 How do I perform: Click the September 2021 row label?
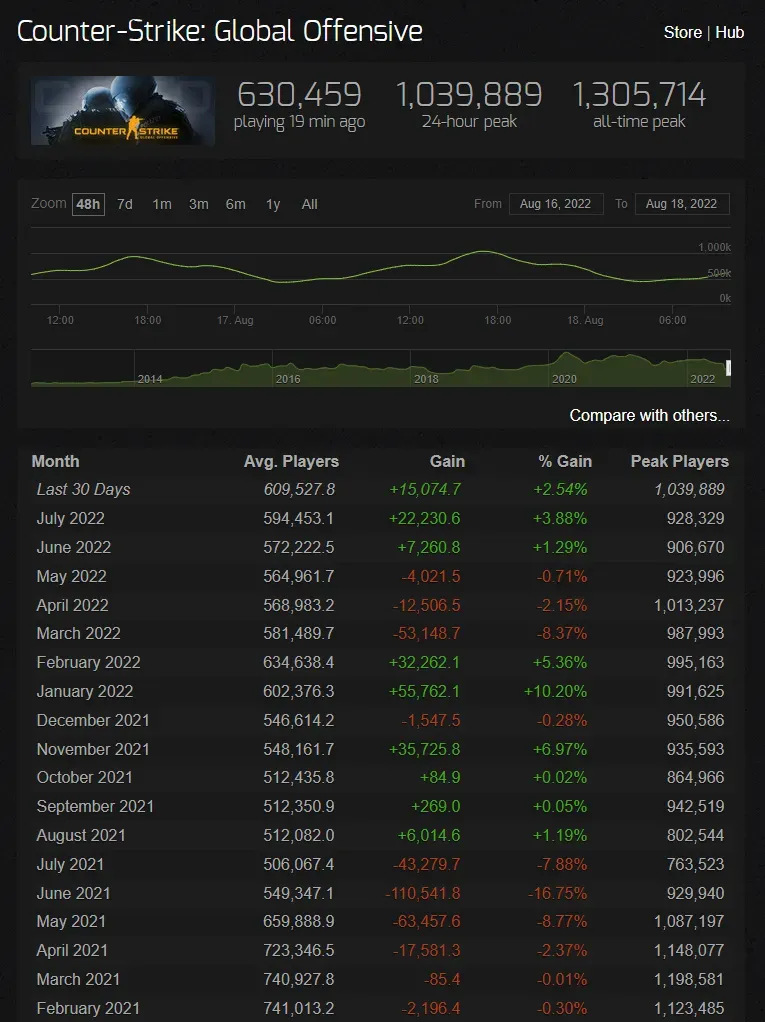pos(95,806)
